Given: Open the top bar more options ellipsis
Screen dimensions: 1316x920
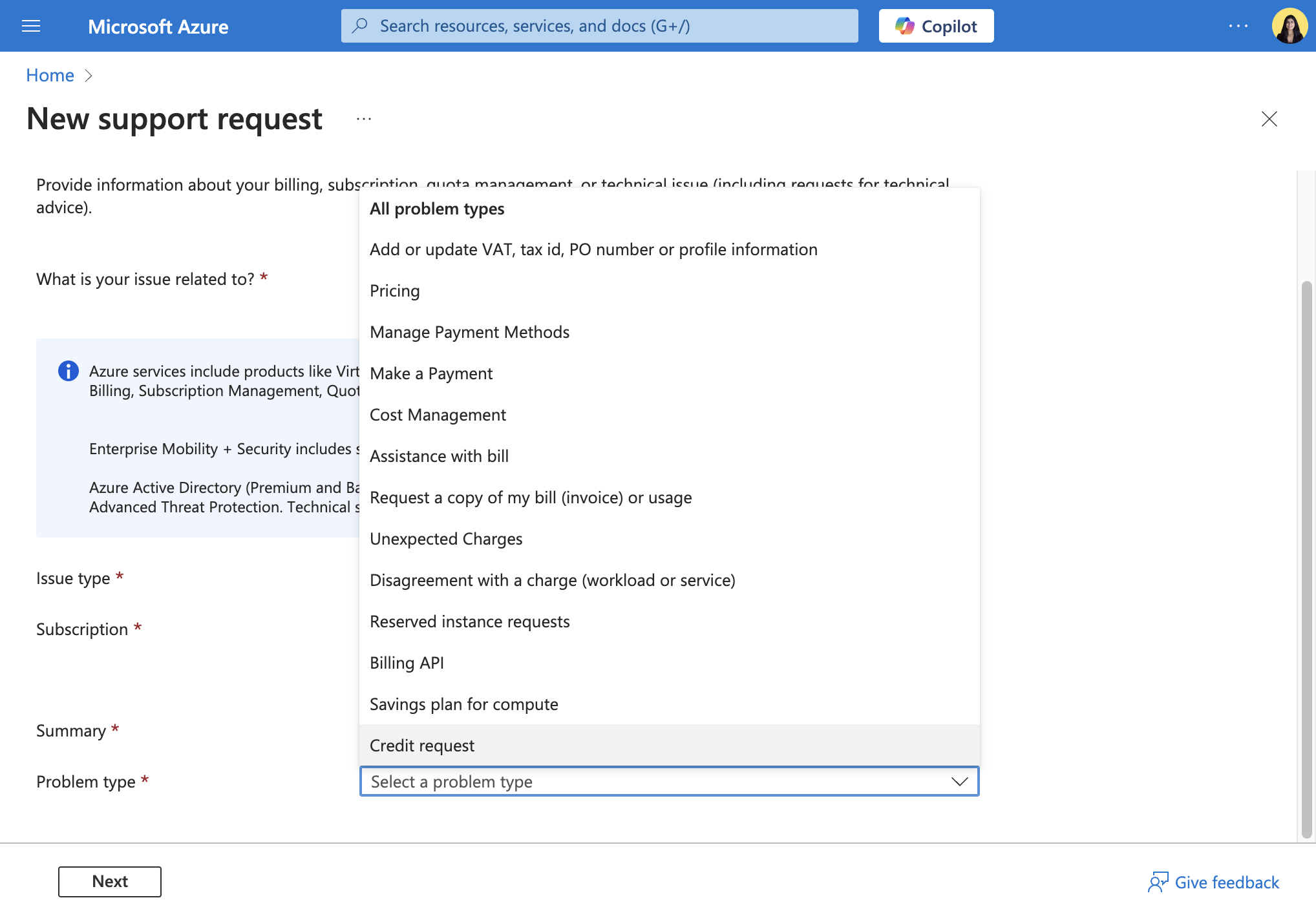Looking at the screenshot, I should coord(1238,26).
